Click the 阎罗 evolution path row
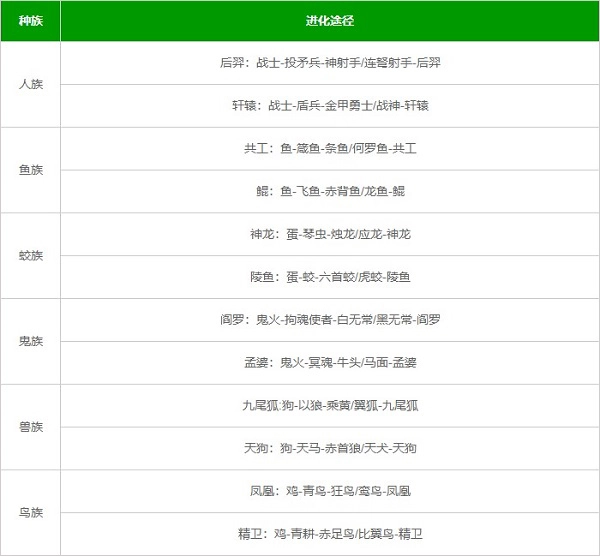 (329, 320)
